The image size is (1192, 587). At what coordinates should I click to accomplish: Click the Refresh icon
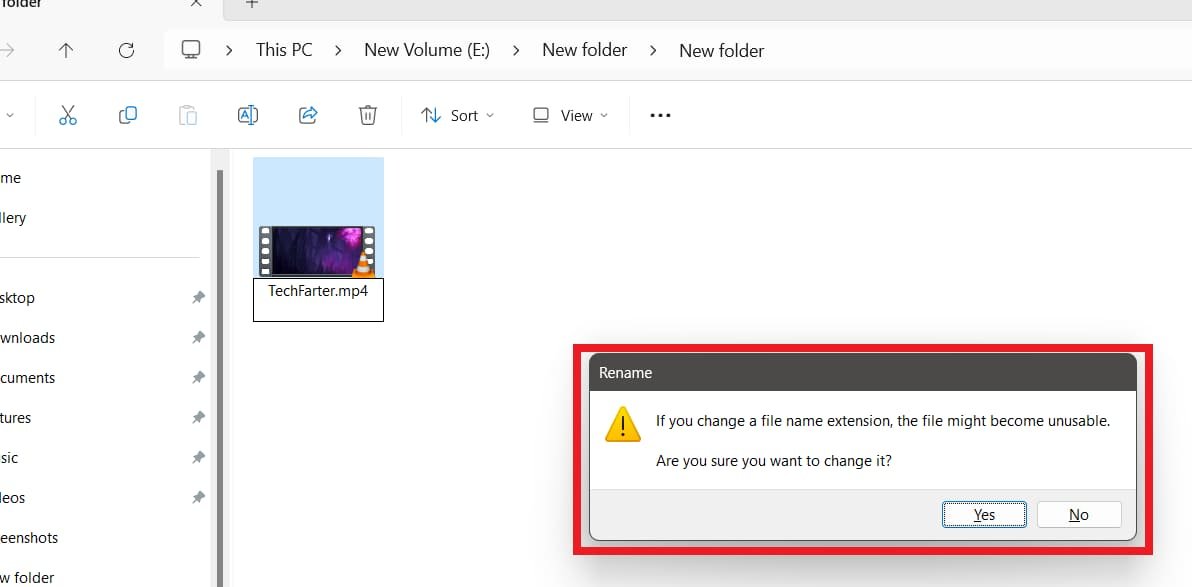(x=126, y=50)
